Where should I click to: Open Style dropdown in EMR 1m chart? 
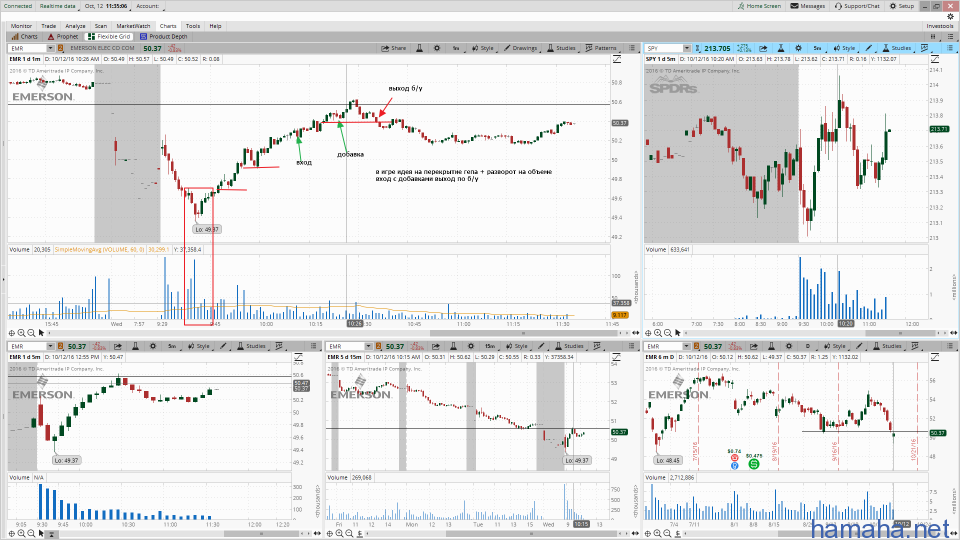pos(483,48)
